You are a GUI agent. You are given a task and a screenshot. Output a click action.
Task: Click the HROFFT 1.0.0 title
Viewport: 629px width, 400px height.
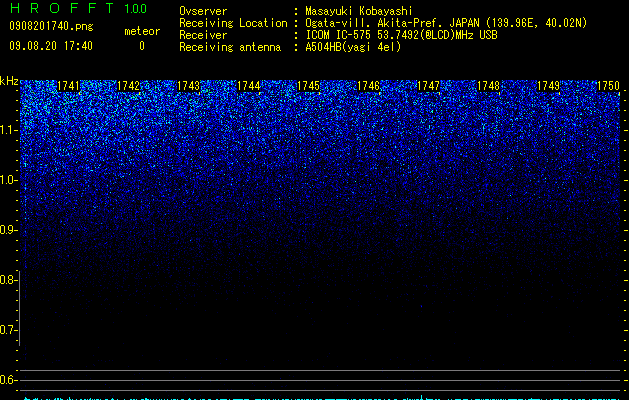tap(78, 8)
